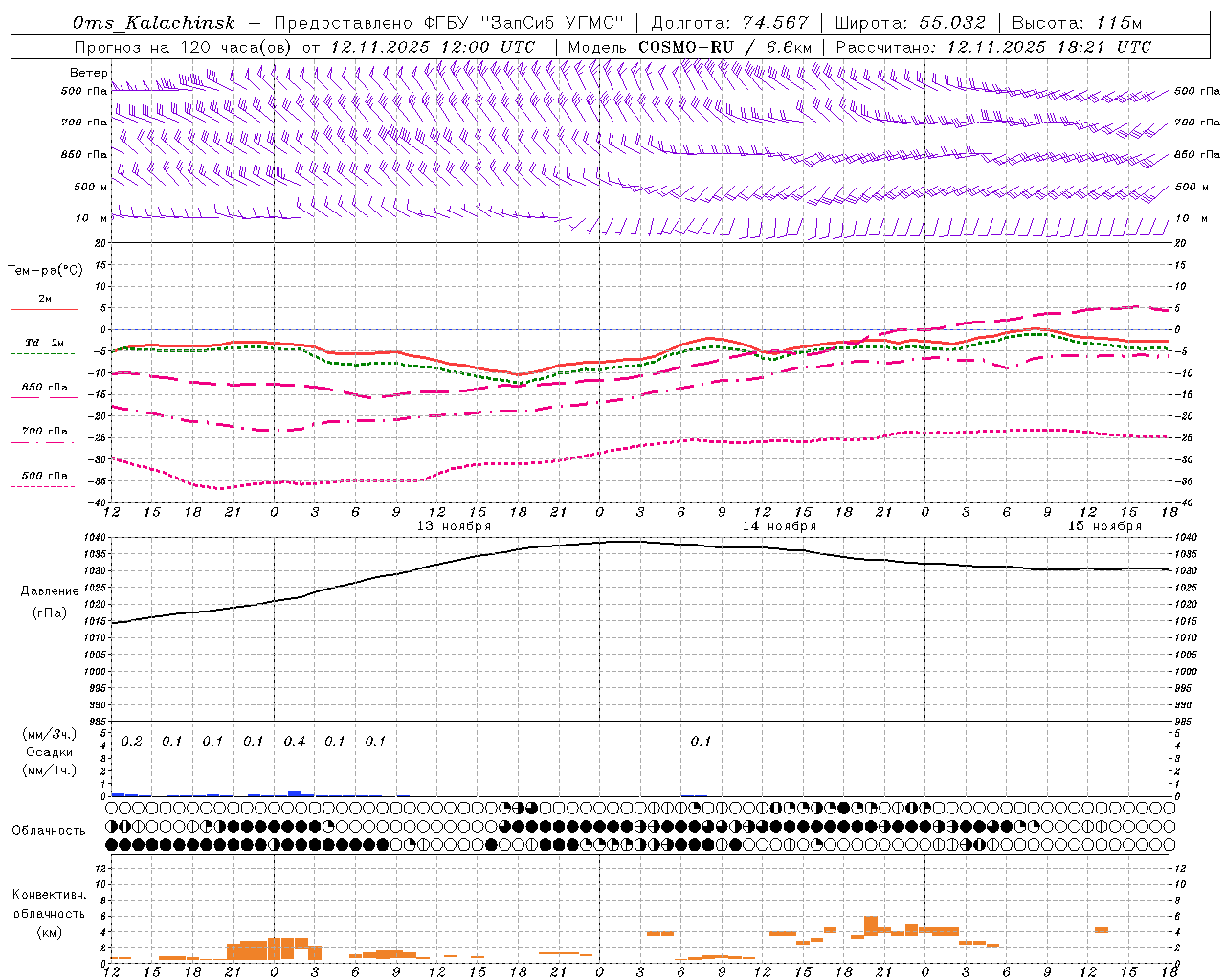Click the '10 м' wind level label on left
The height and width of the screenshot is (980, 1225).
coord(92,218)
